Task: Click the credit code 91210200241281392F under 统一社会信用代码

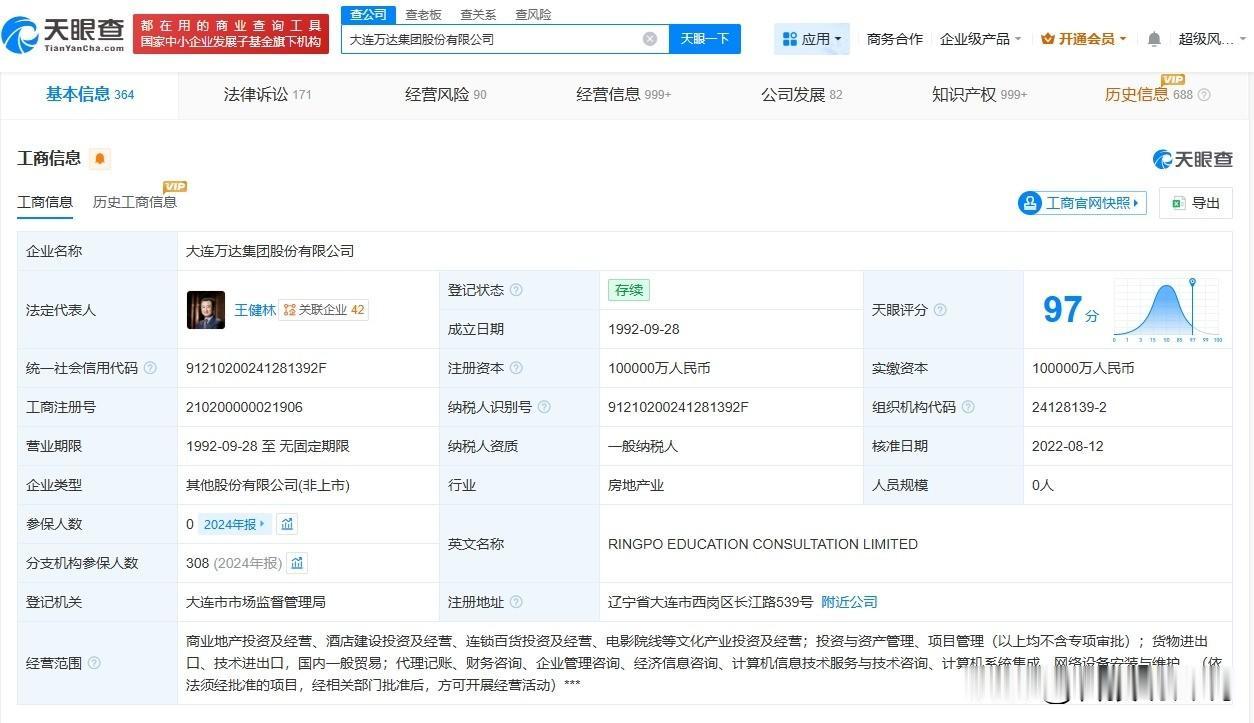Action: pos(256,368)
